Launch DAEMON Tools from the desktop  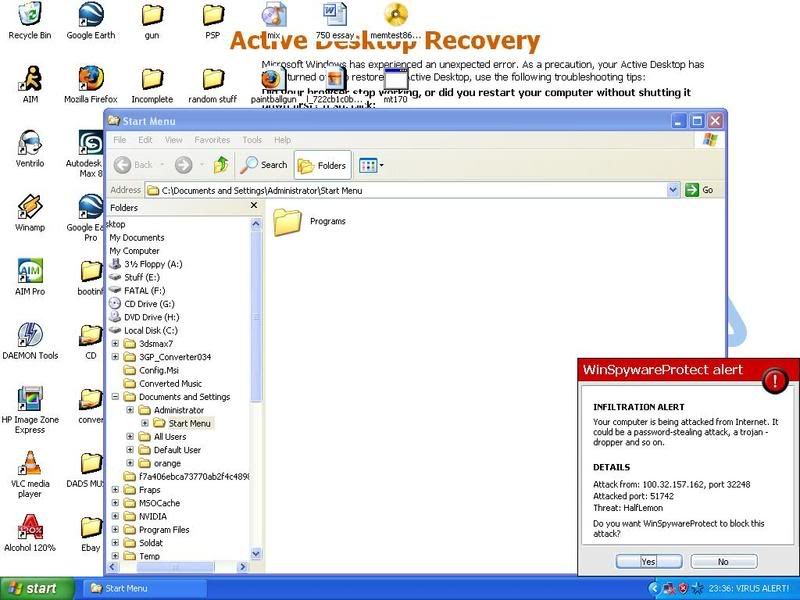tap(30, 341)
